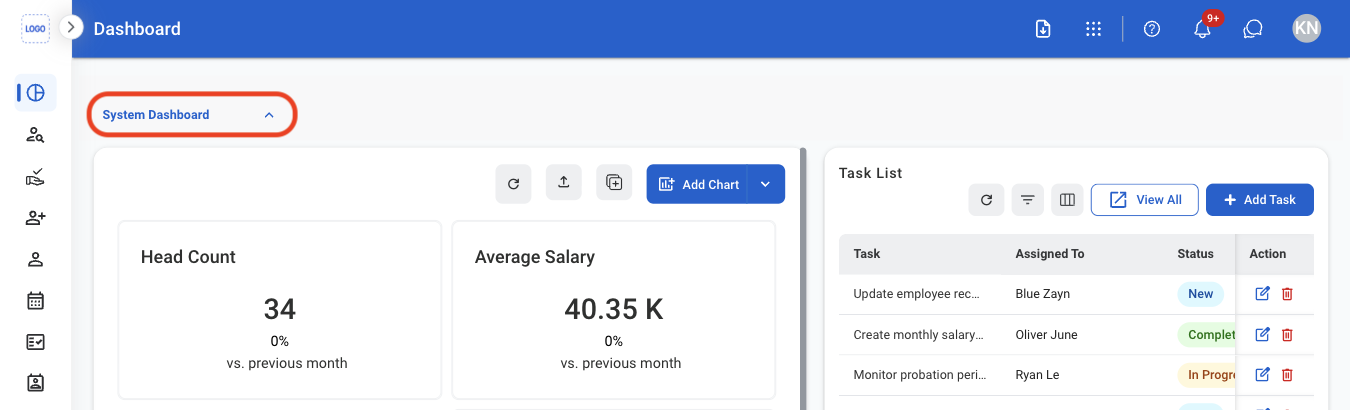
Task: Open the help question mark icon
Action: point(1152,29)
